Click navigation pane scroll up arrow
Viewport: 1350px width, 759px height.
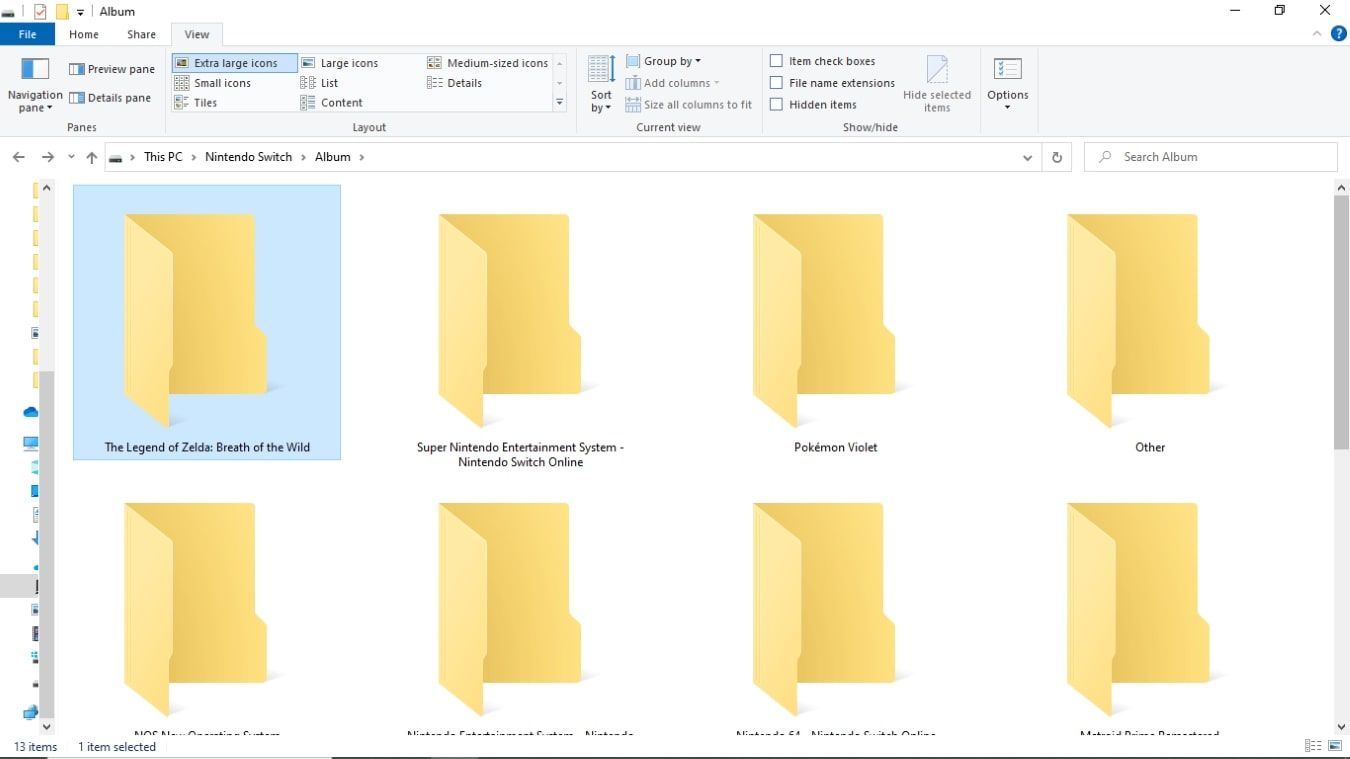47,188
